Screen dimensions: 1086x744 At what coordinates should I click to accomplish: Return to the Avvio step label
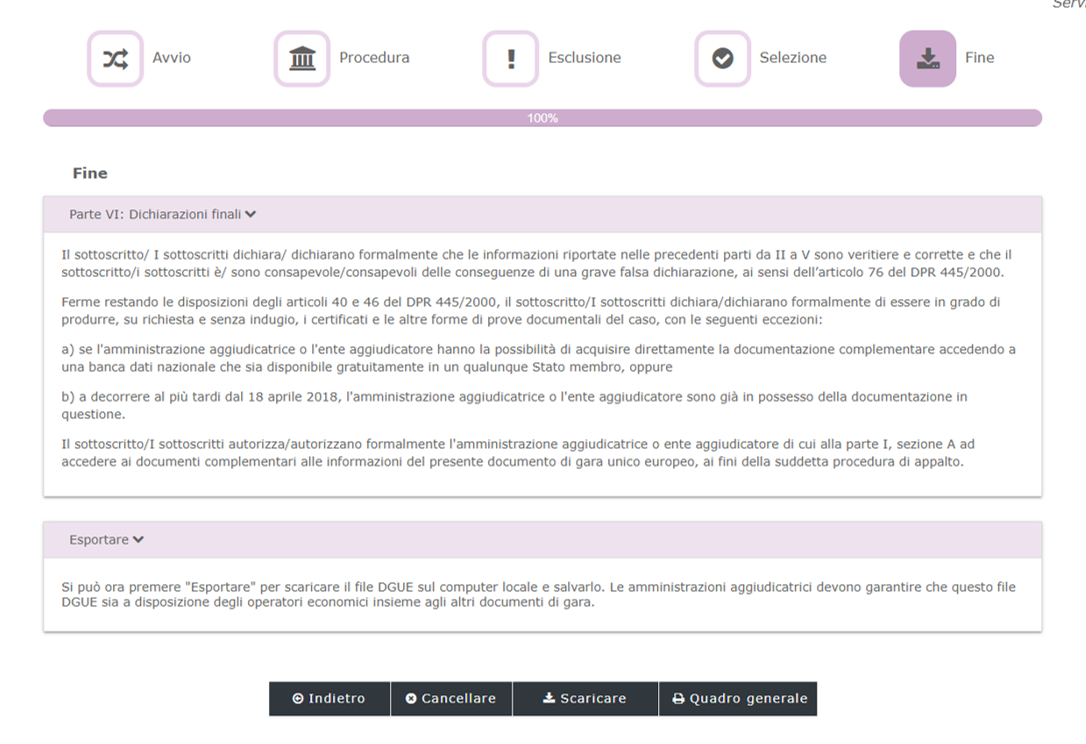(x=171, y=58)
